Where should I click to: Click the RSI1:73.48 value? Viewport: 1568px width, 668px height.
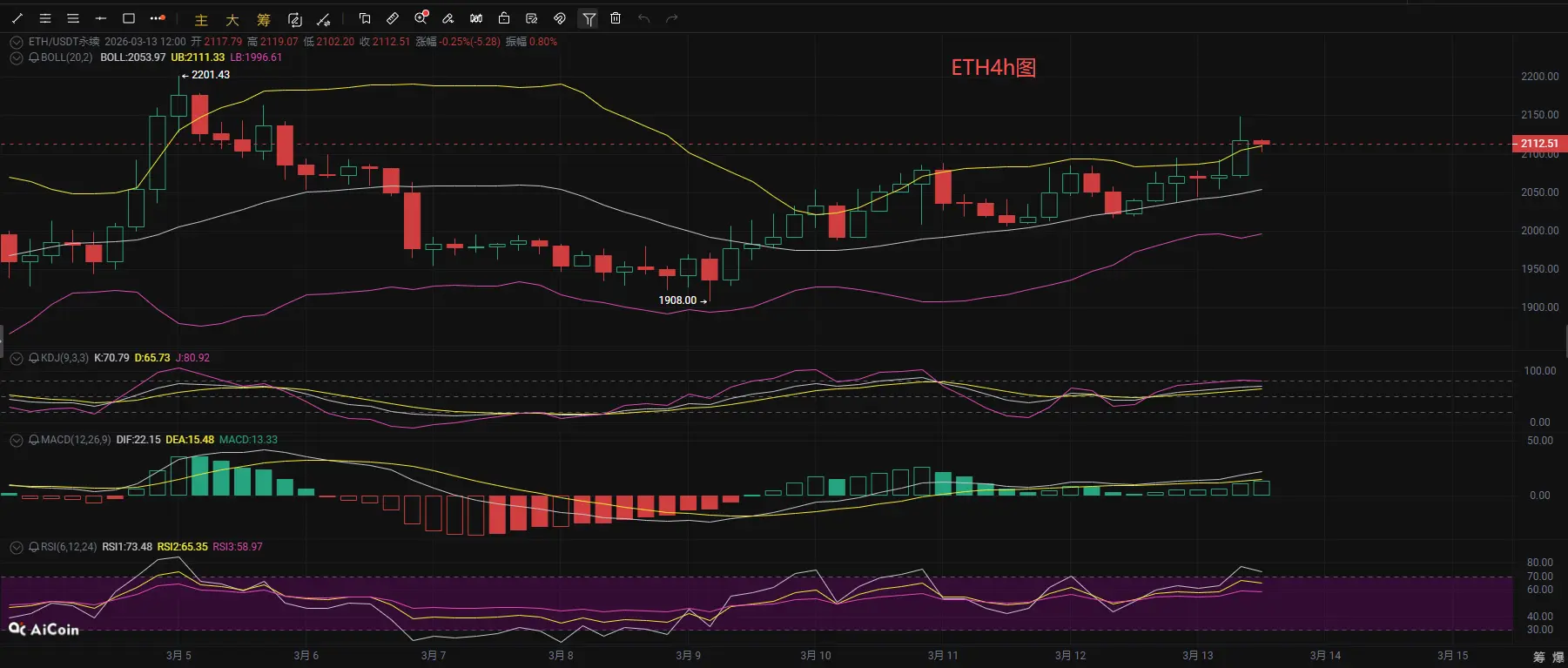pyautogui.click(x=127, y=547)
